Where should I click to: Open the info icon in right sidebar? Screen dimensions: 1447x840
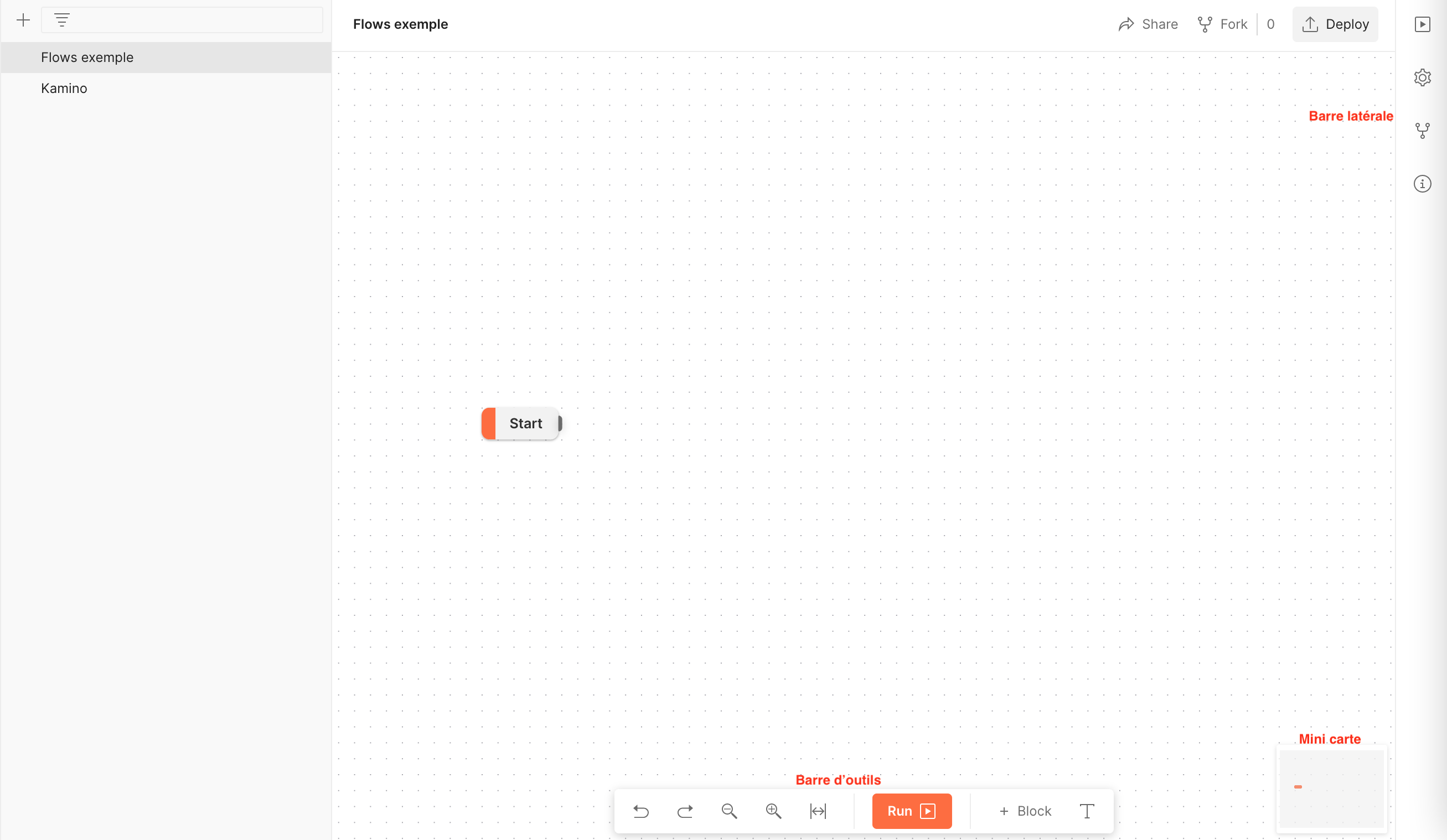click(1422, 184)
